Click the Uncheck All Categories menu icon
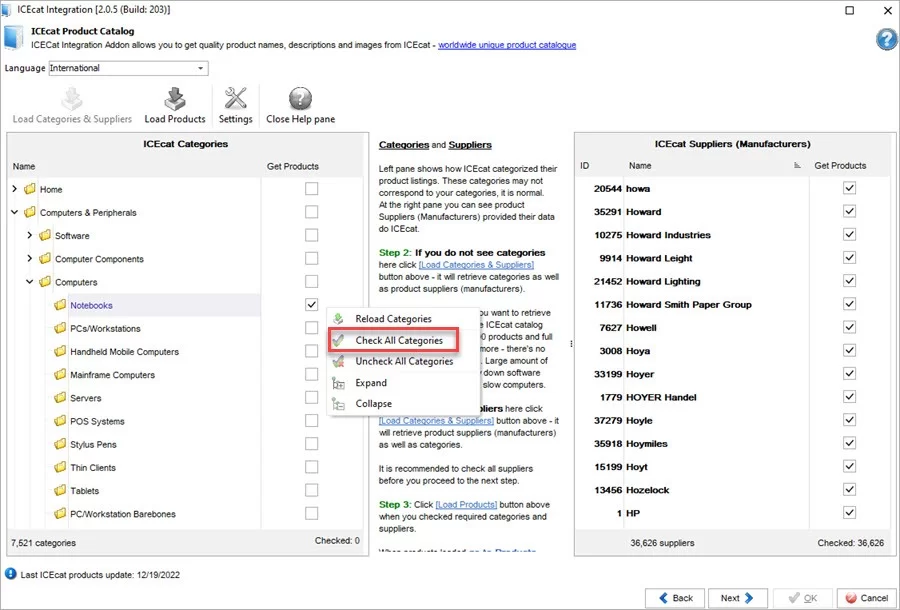 (339, 361)
